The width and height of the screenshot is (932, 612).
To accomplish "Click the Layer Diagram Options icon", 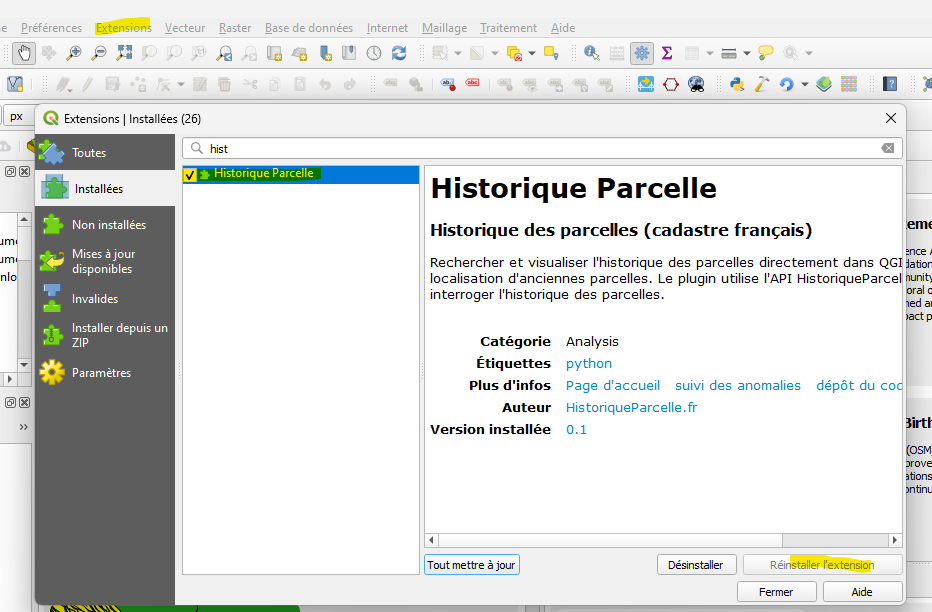I will (415, 84).
